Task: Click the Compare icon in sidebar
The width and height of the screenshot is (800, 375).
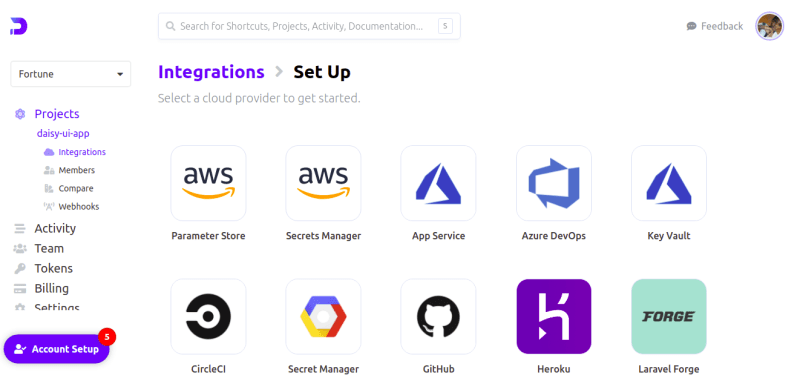Action: (49, 189)
